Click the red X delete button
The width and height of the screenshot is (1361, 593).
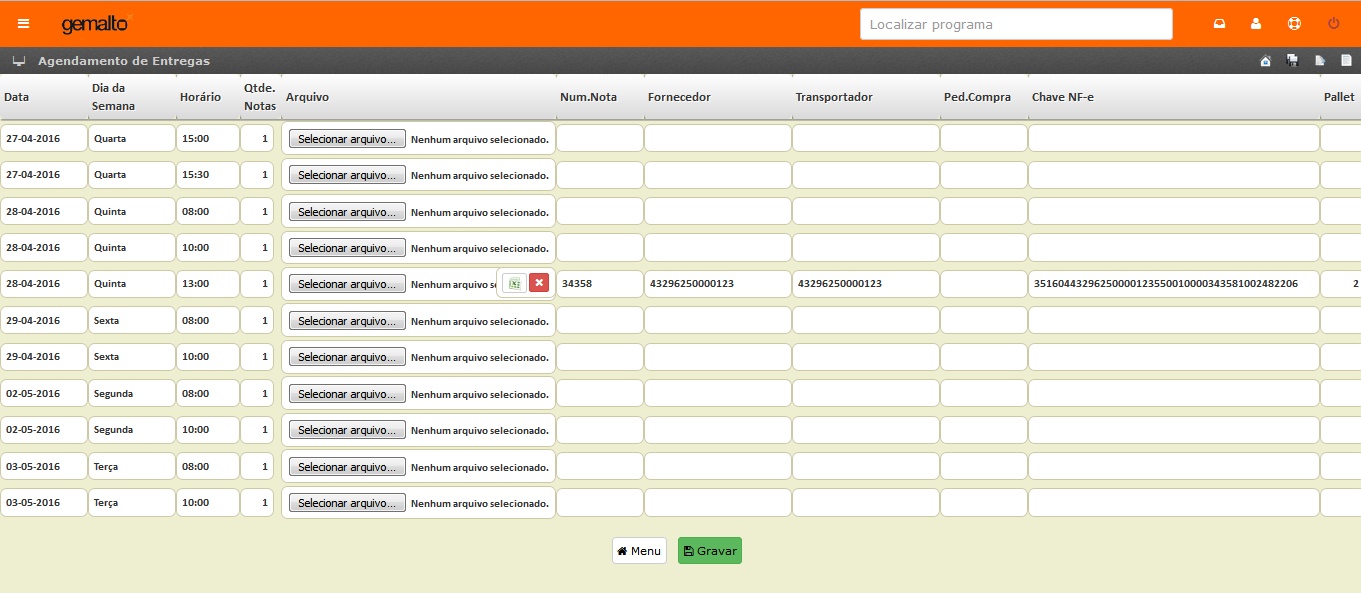point(539,284)
